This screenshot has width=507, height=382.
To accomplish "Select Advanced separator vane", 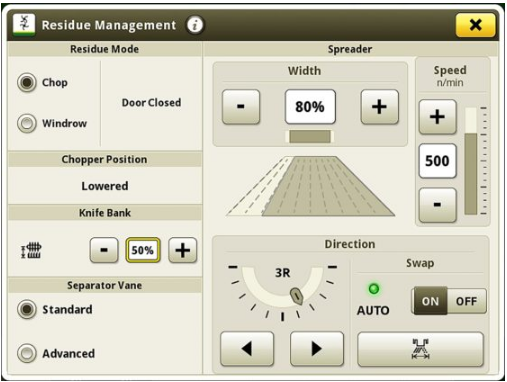I will coord(27,353).
